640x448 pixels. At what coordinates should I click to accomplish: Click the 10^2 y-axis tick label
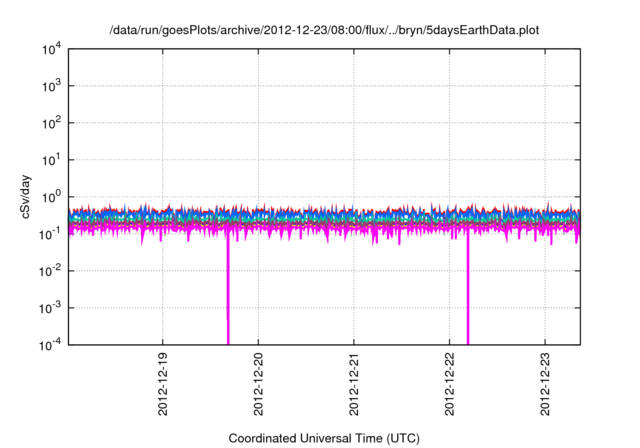(51, 124)
